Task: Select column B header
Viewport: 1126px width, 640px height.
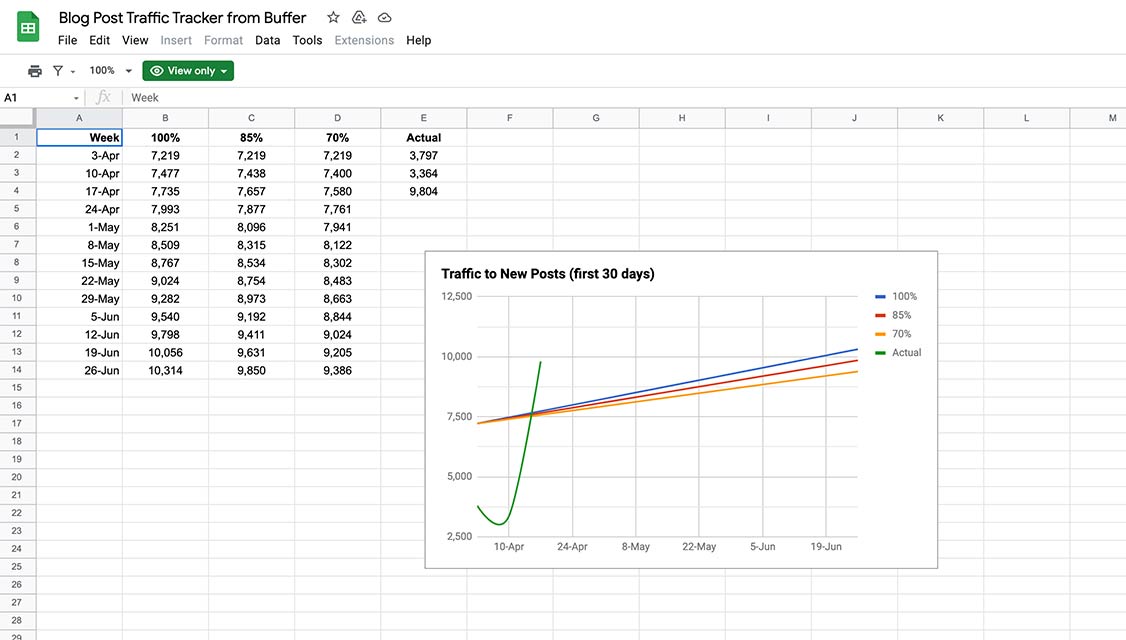Action: click(x=165, y=118)
